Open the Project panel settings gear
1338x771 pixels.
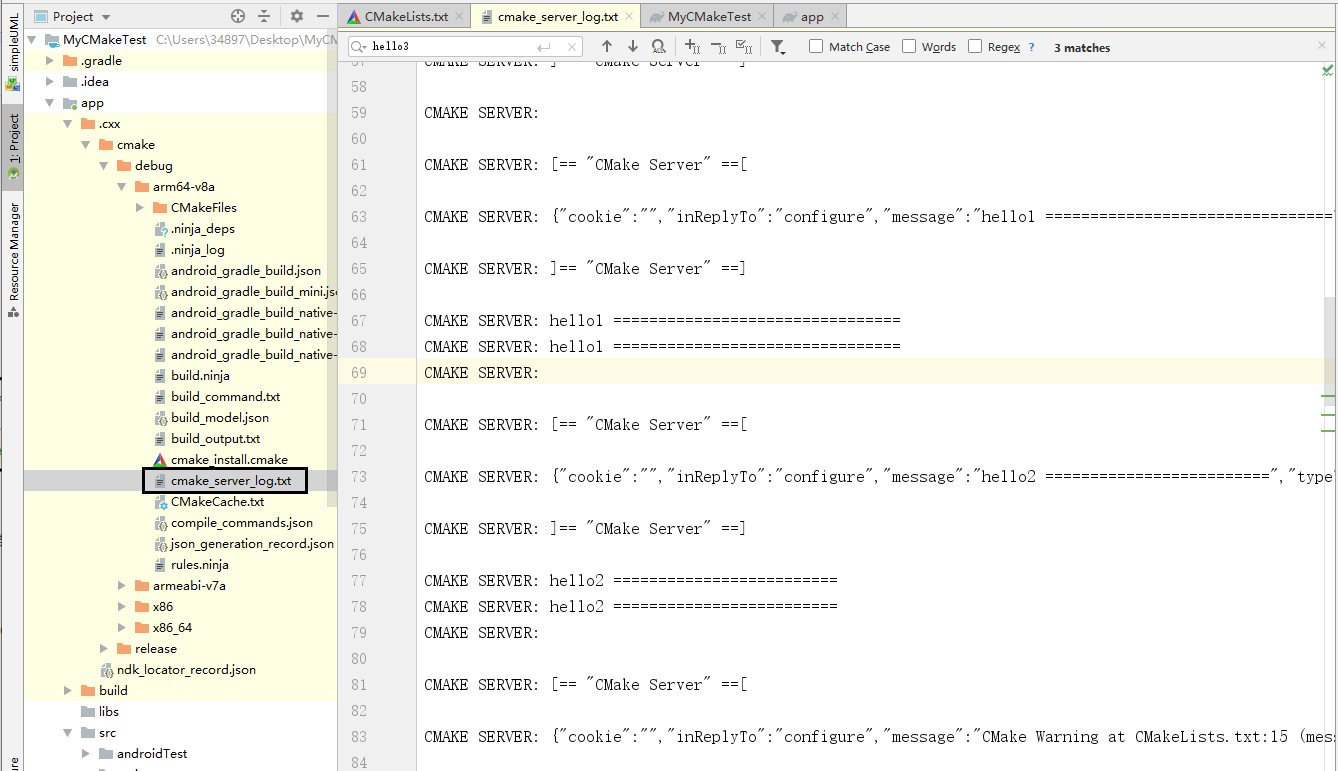pos(297,16)
